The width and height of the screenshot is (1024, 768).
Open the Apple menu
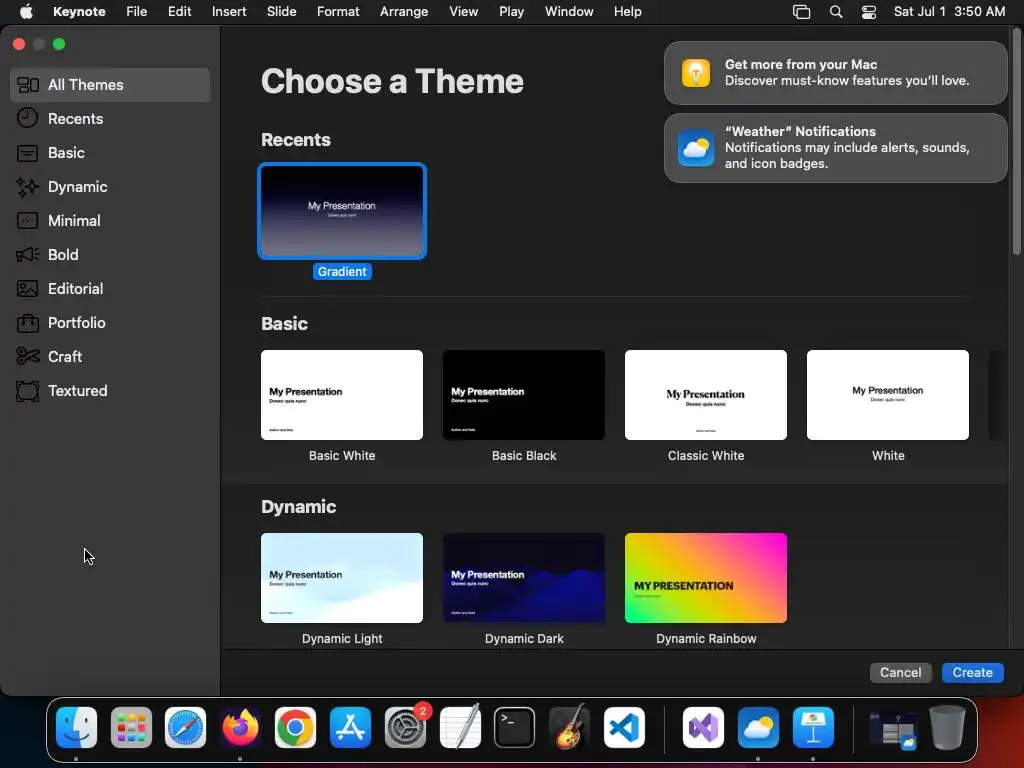pyautogui.click(x=26, y=11)
